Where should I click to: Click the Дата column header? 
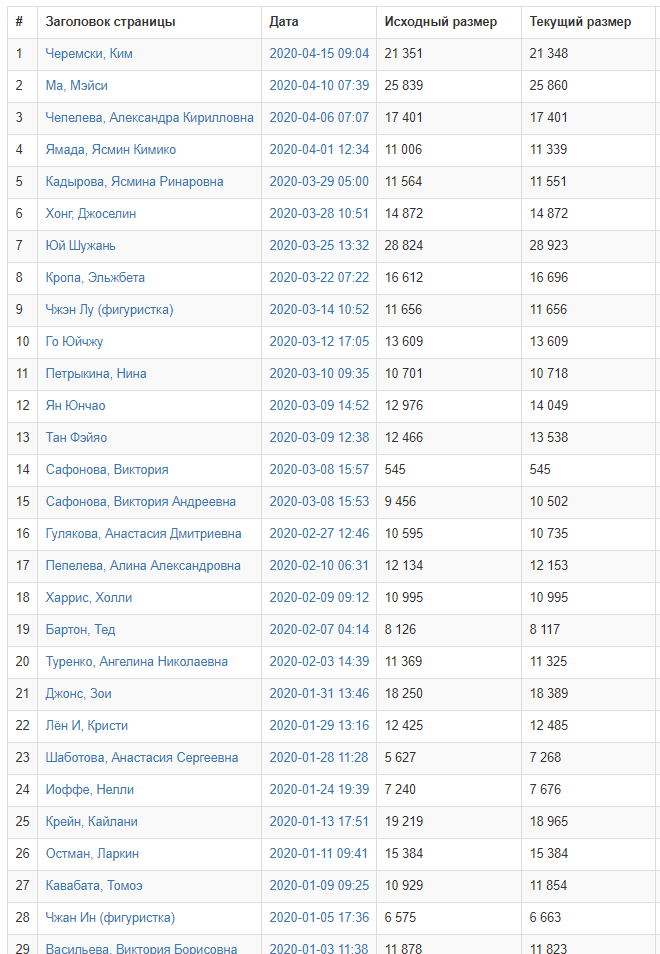[x=284, y=22]
